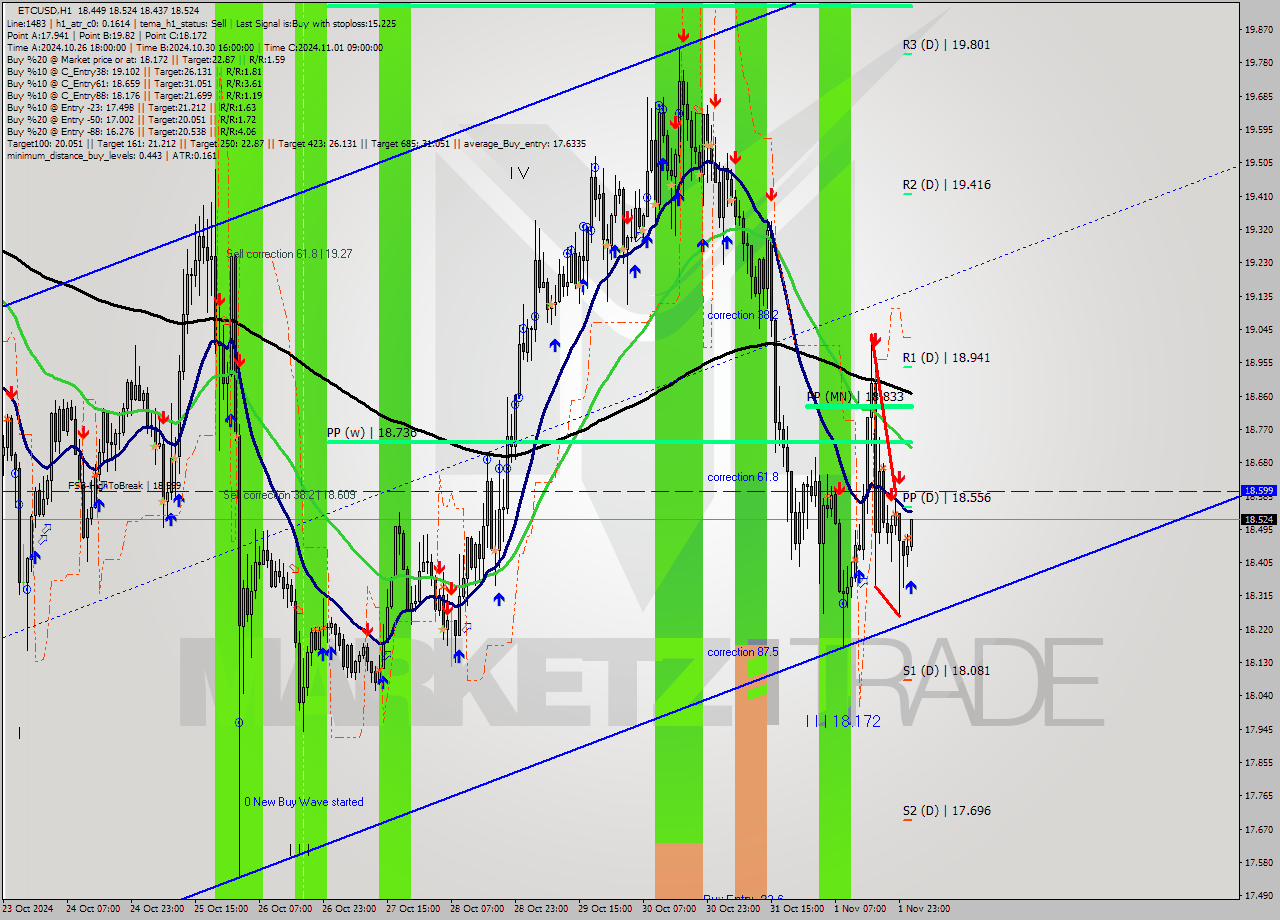1280x920 pixels.
Task: Click the 'correction 87.5' annotation
Action: click(742, 652)
